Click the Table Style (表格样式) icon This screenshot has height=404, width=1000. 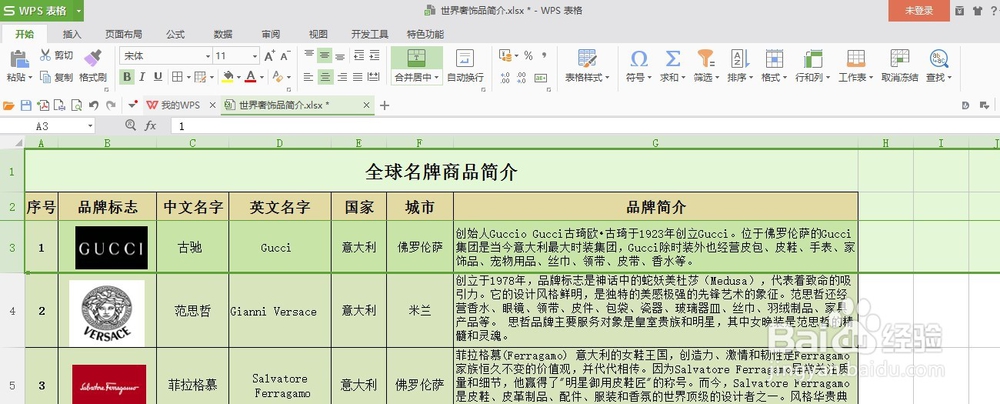(587, 57)
